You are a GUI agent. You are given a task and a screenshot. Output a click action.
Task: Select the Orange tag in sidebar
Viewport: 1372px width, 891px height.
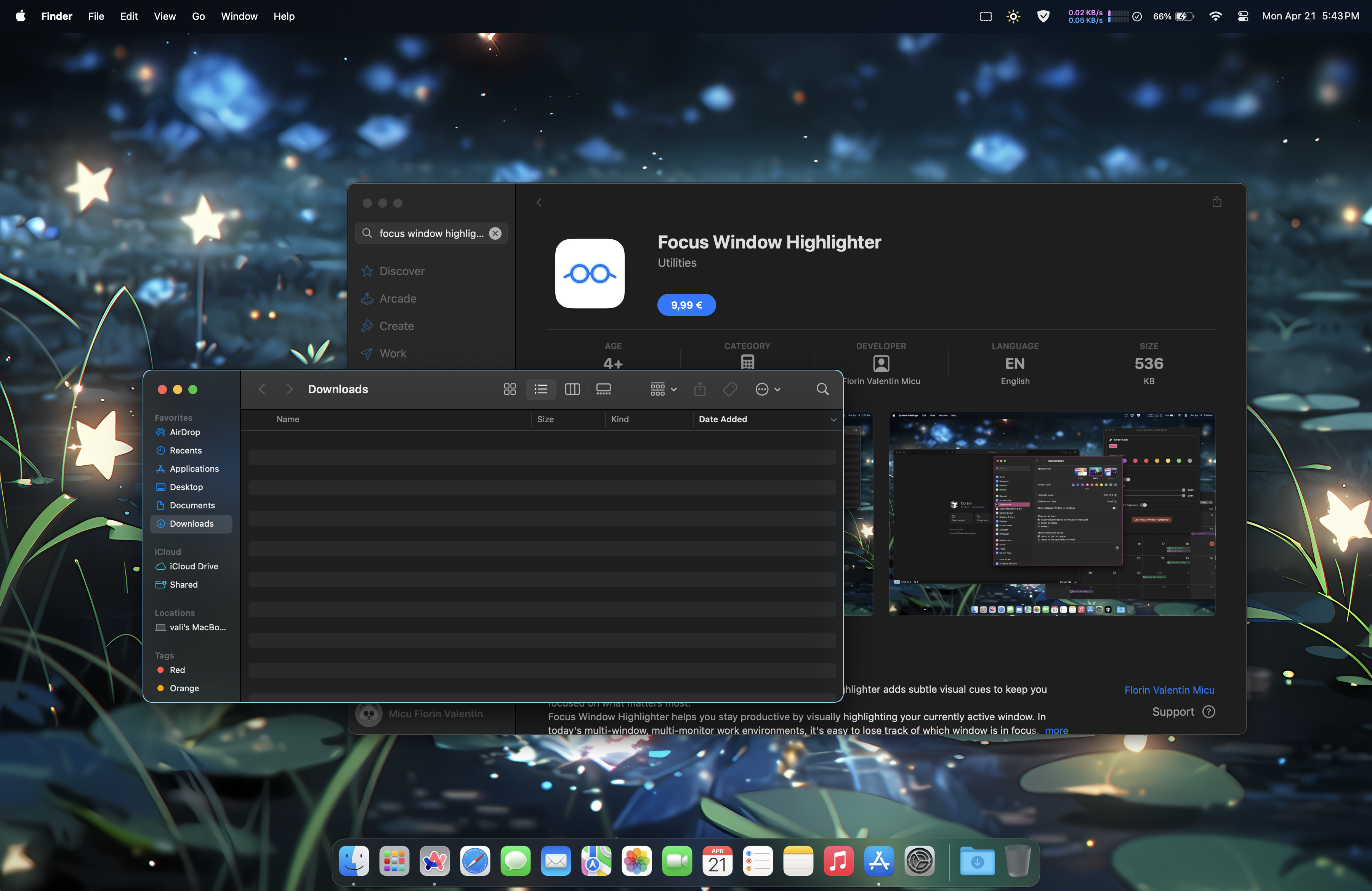(191, 689)
